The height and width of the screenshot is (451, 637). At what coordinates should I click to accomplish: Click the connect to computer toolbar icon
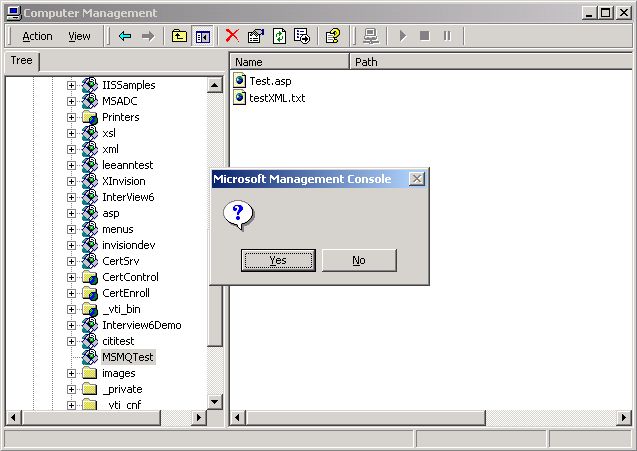[370, 36]
